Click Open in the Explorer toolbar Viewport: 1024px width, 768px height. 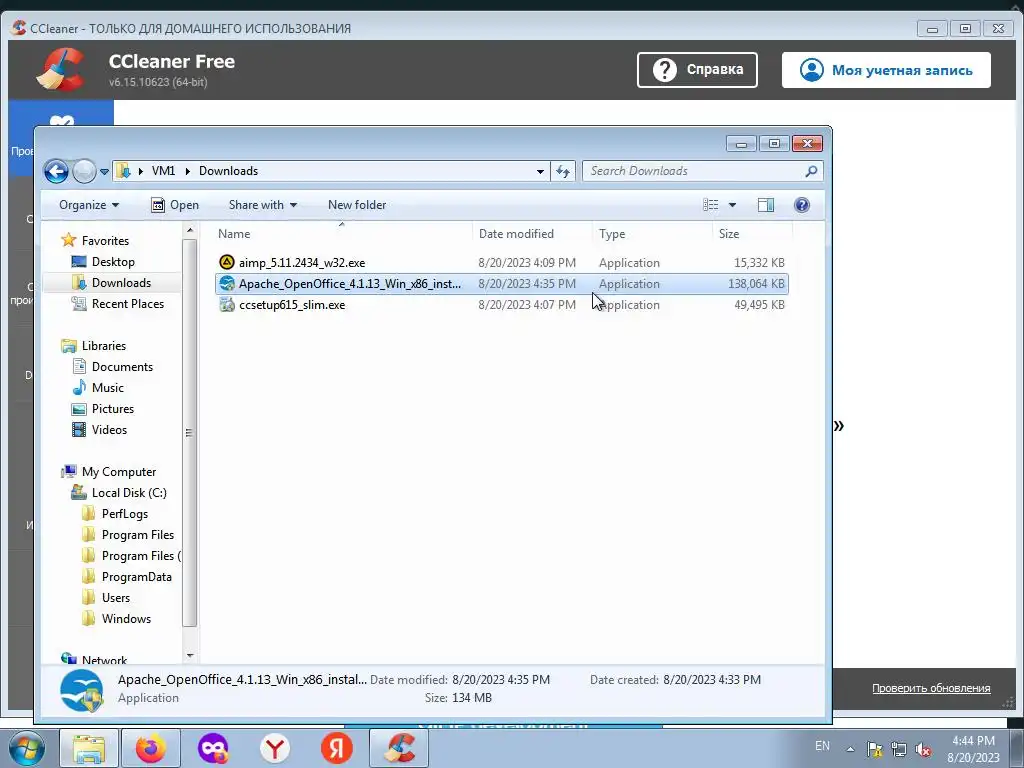[x=175, y=205]
